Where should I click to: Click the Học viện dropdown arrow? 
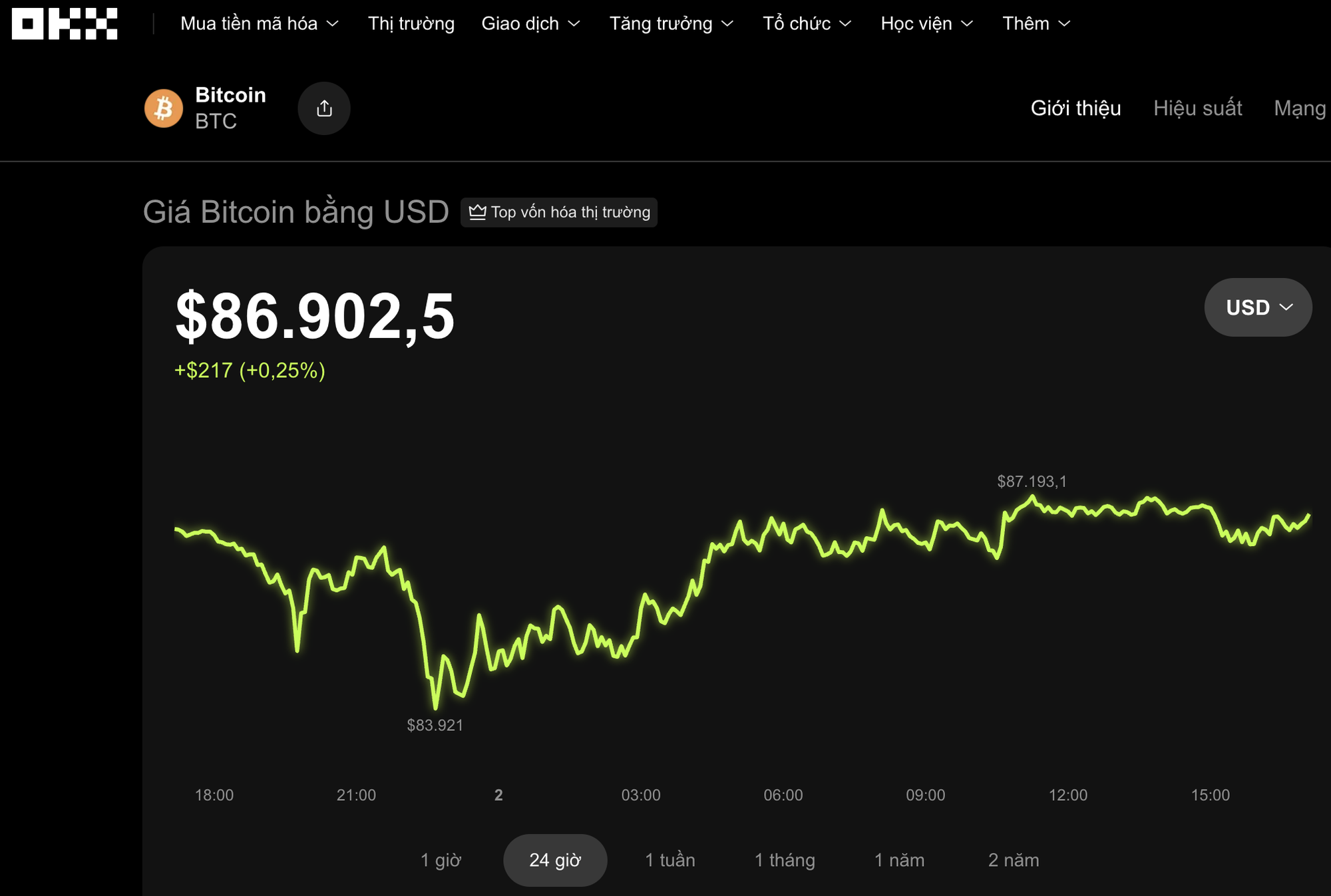(x=968, y=24)
